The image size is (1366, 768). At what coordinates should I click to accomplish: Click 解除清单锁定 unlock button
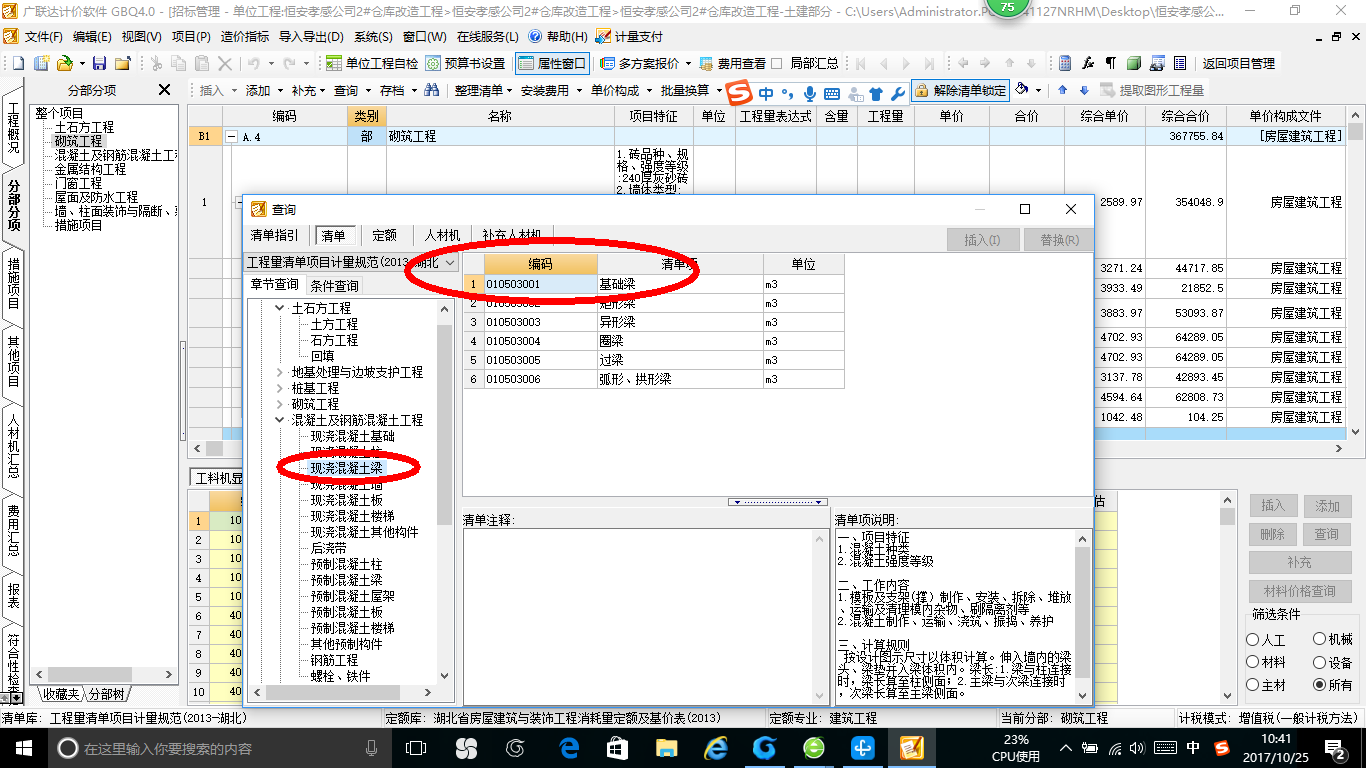point(960,90)
